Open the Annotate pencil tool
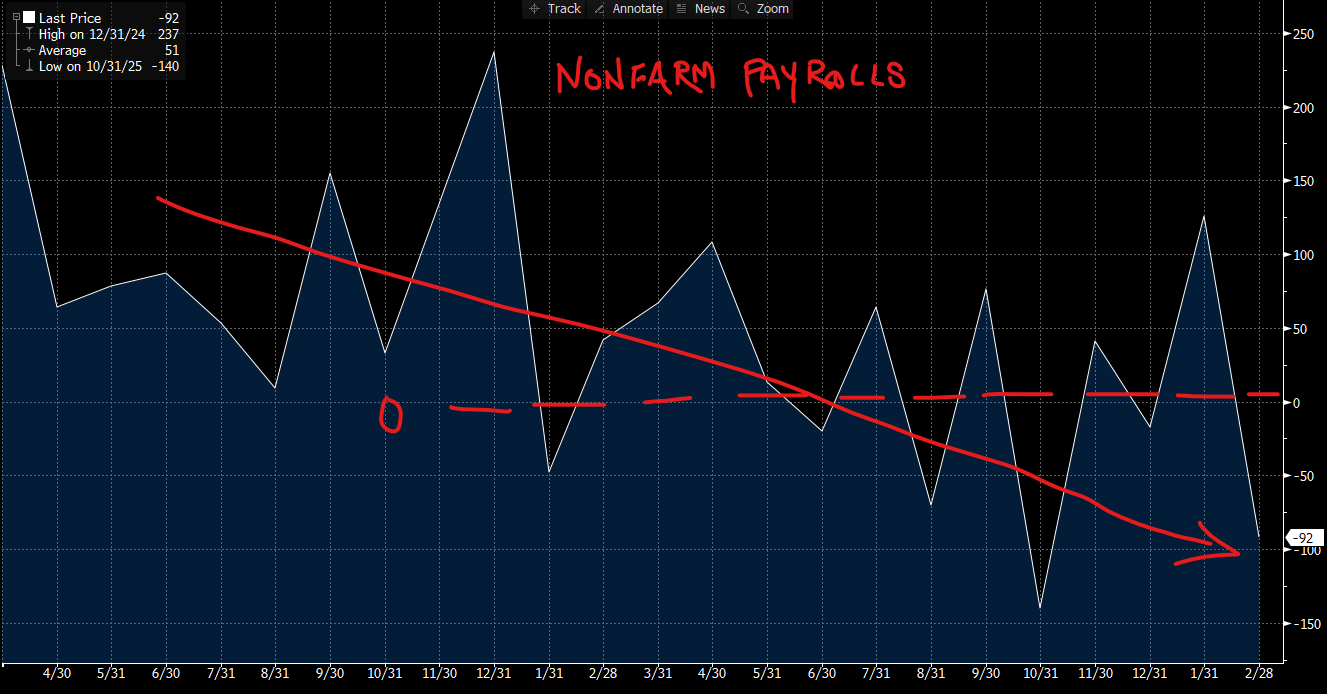Viewport: 1327px width, 694px height. click(x=627, y=9)
